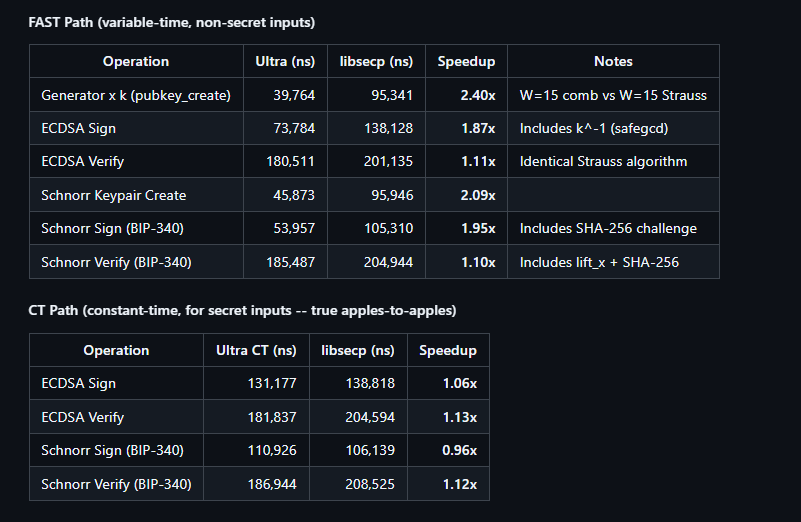Click the "CT Path" section heading
Viewport: 801px width, 522px height.
(x=242, y=311)
